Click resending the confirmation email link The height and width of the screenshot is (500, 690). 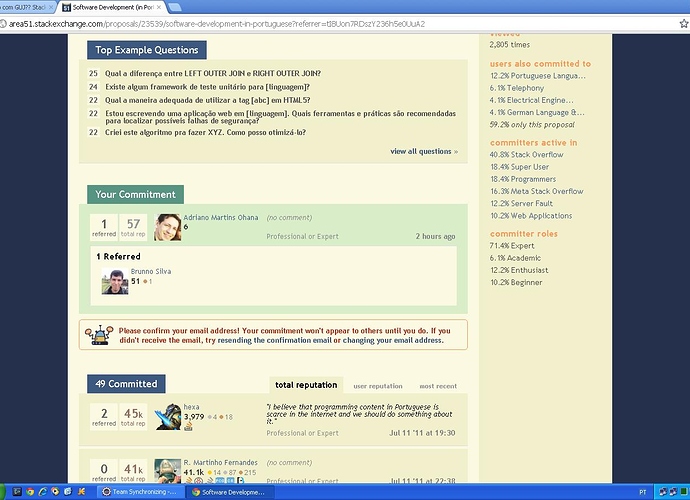[x=275, y=340]
